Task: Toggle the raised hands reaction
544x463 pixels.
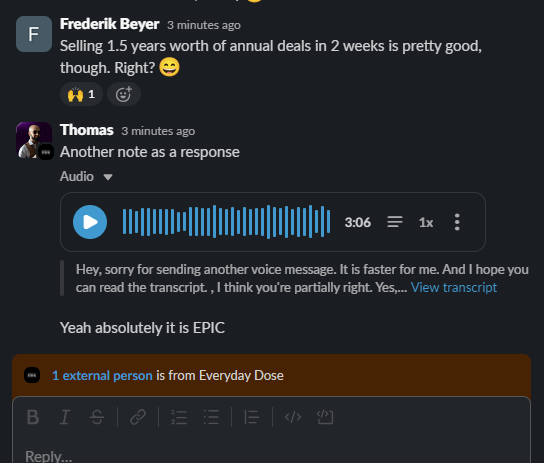Action: (x=81, y=94)
